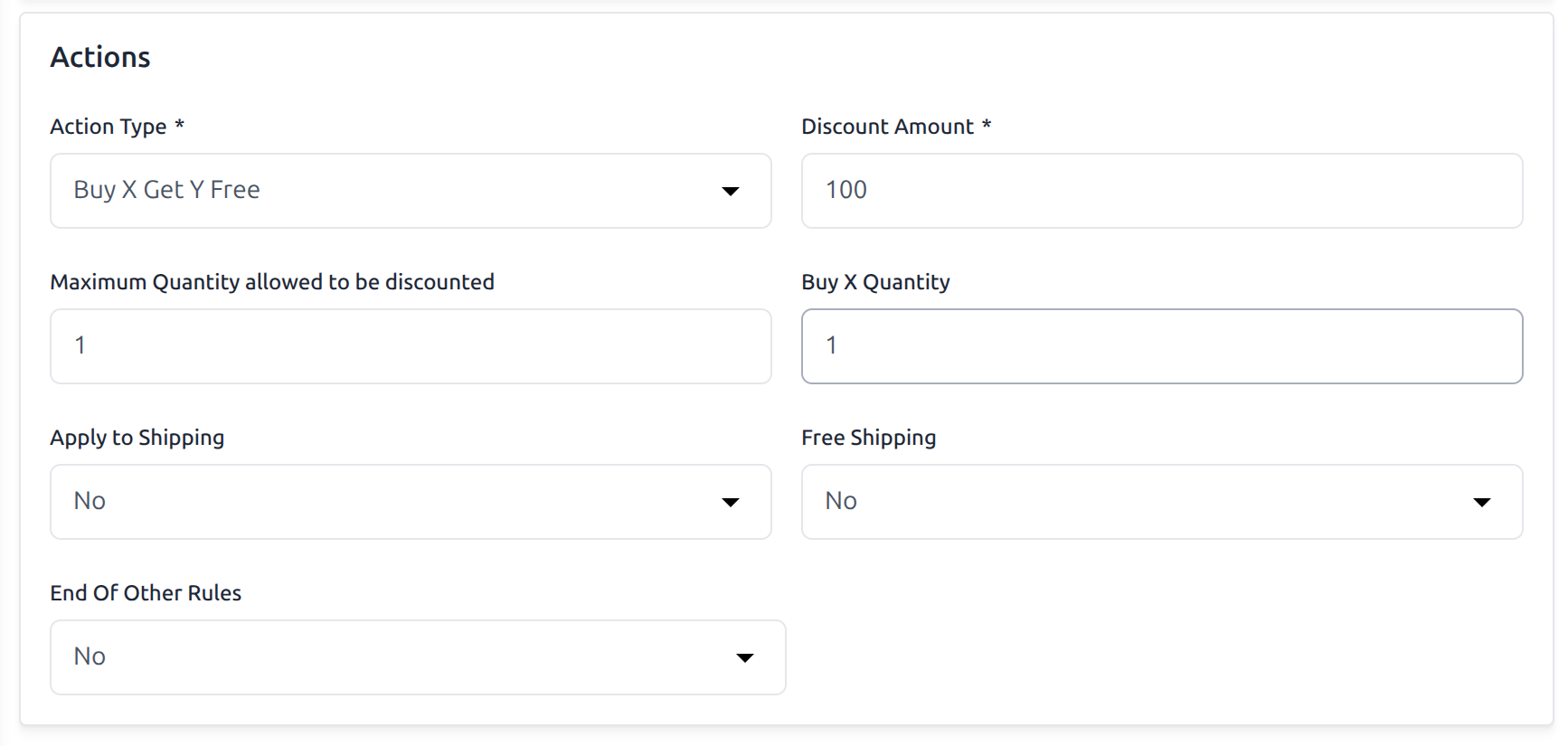Click the 'Apply to Shipping' label

click(x=137, y=438)
